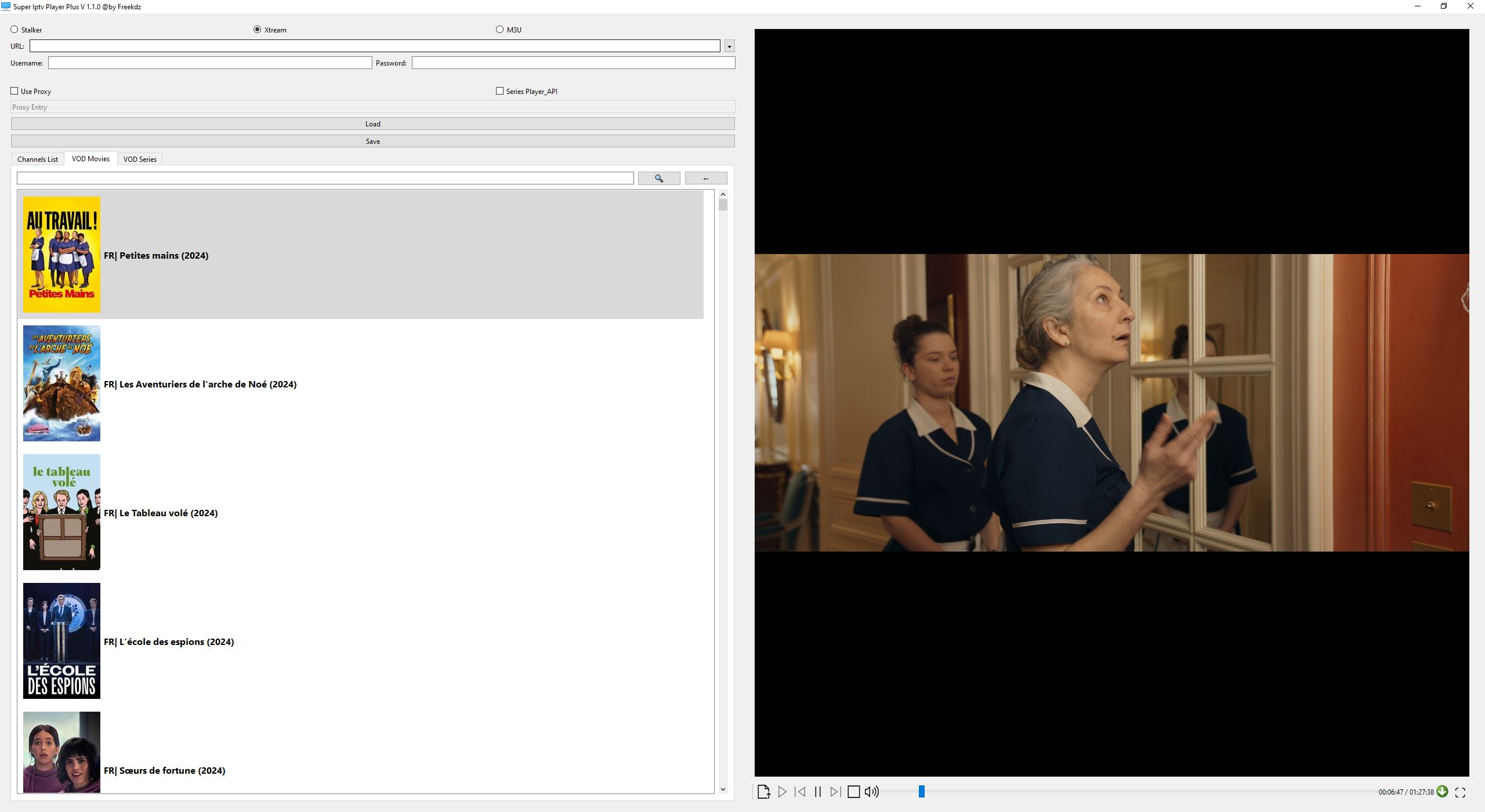Click the green download arrow icon
The height and width of the screenshot is (812, 1485).
(x=1443, y=791)
